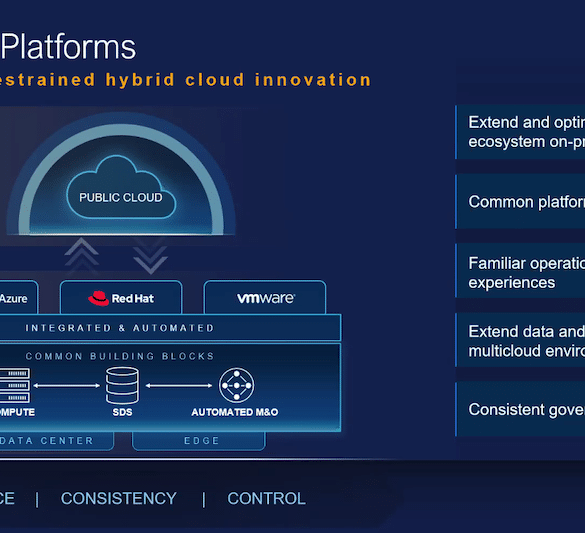585x533 pixels.
Task: Click the Edge tab
Action: (x=199, y=441)
